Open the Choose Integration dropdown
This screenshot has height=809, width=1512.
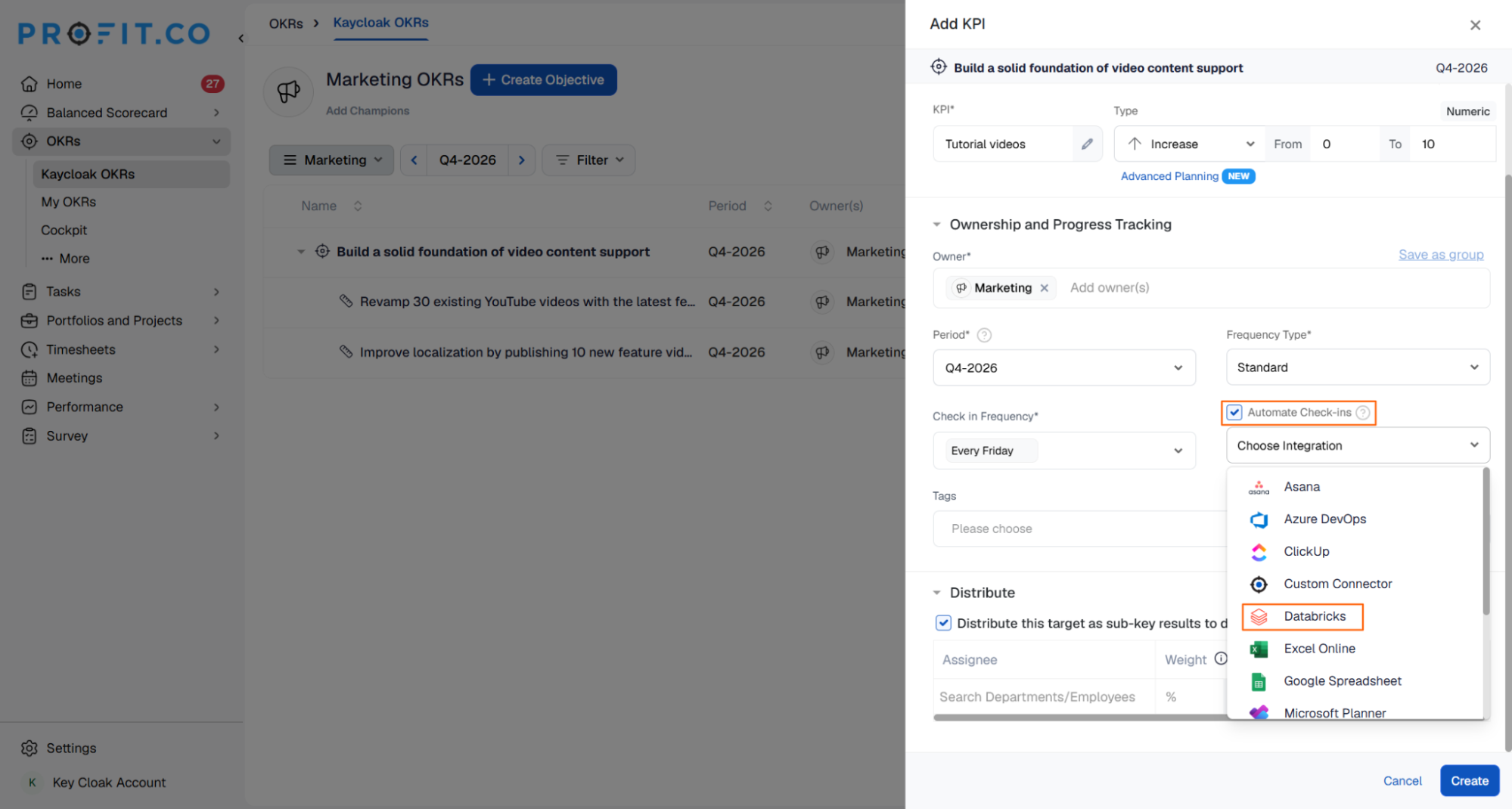click(x=1358, y=445)
